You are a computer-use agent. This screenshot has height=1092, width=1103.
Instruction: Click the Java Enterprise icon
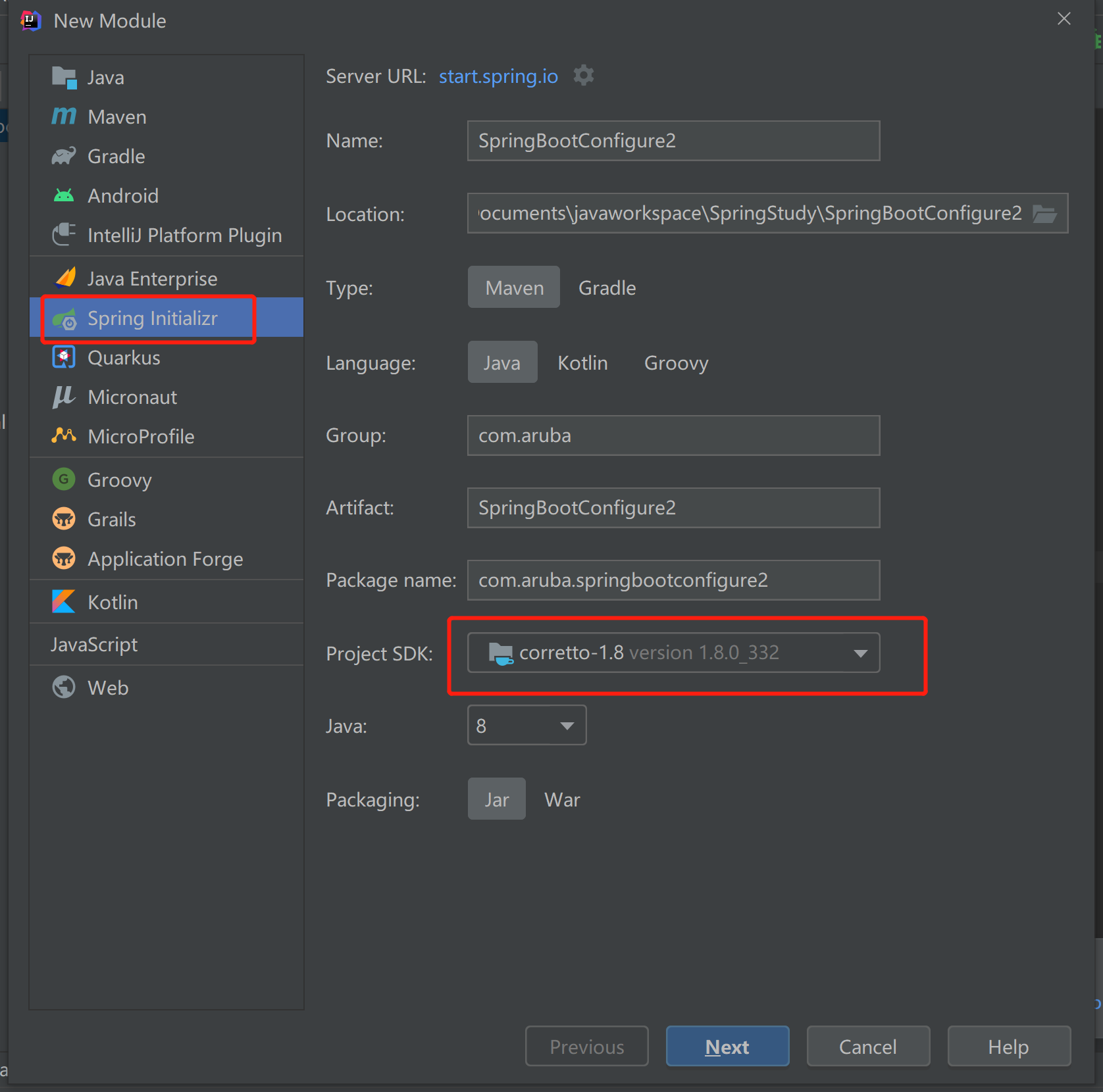[x=64, y=278]
